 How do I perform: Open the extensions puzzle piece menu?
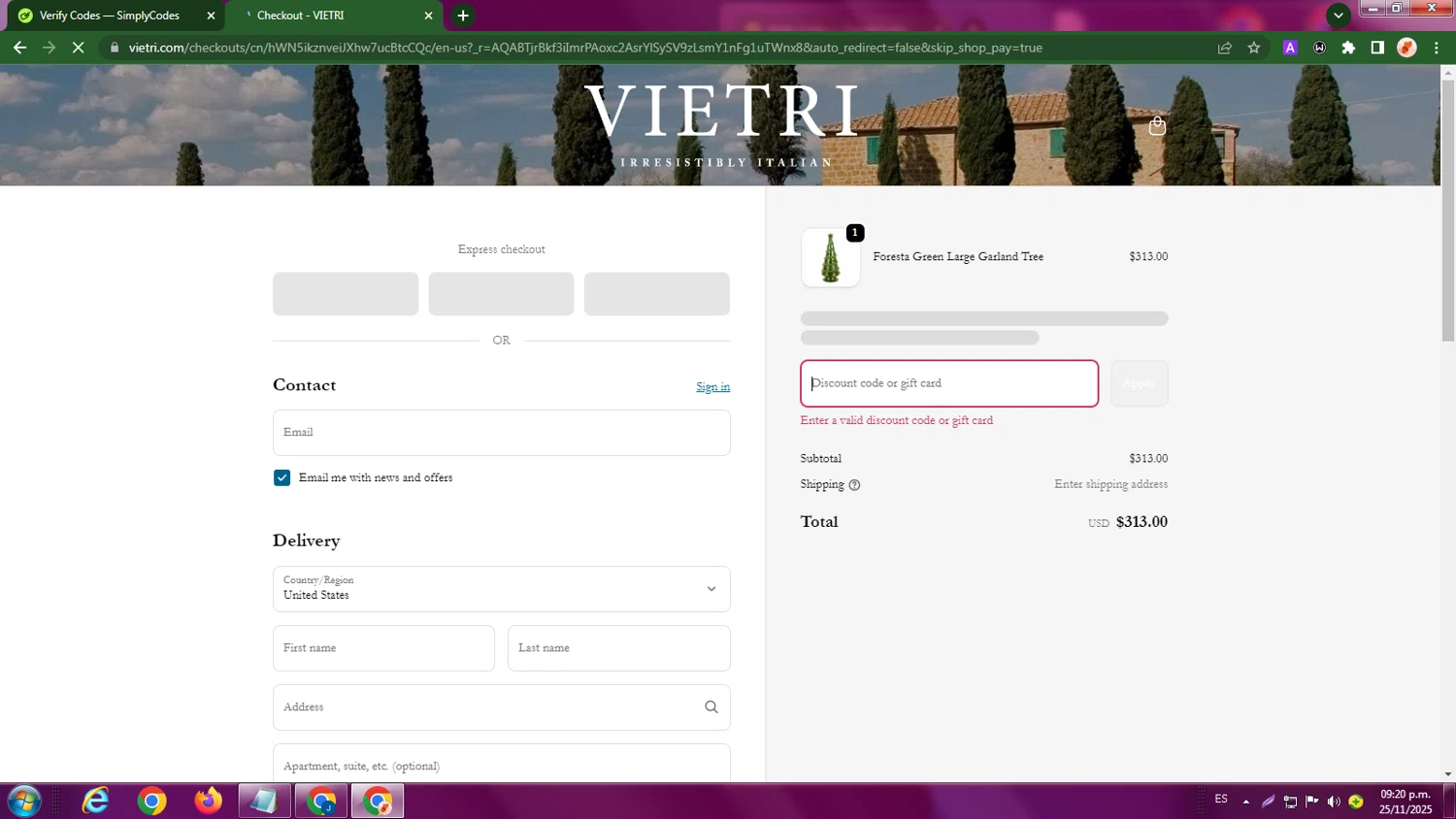point(1348,48)
